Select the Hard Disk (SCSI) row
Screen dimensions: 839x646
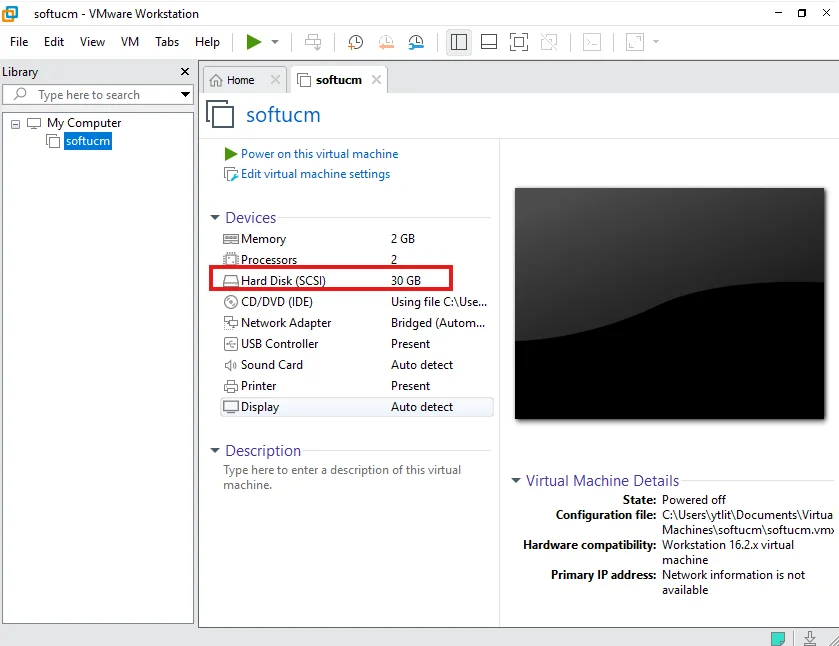point(356,280)
